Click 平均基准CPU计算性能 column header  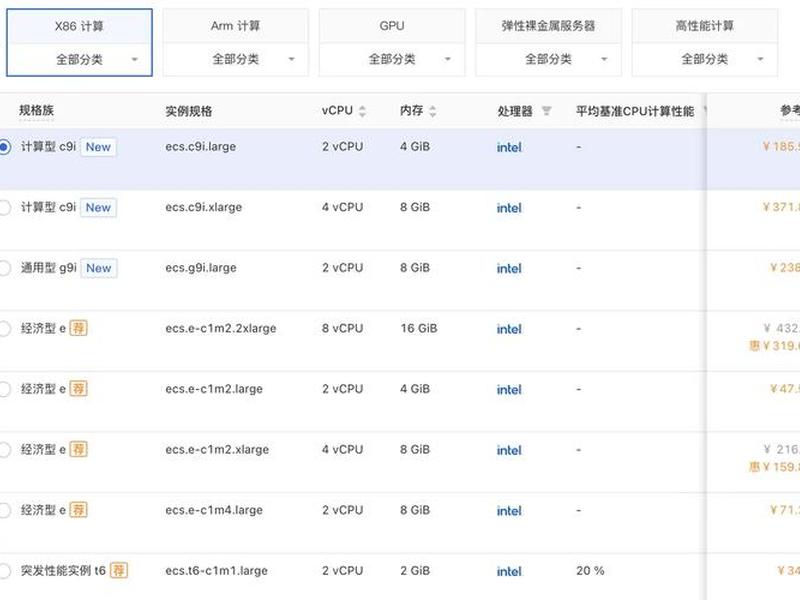(635, 111)
